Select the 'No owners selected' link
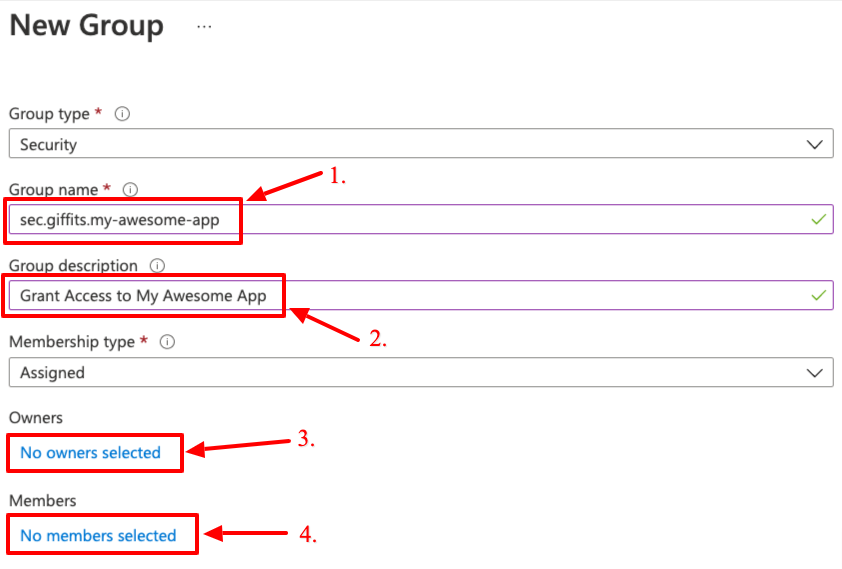 90,453
